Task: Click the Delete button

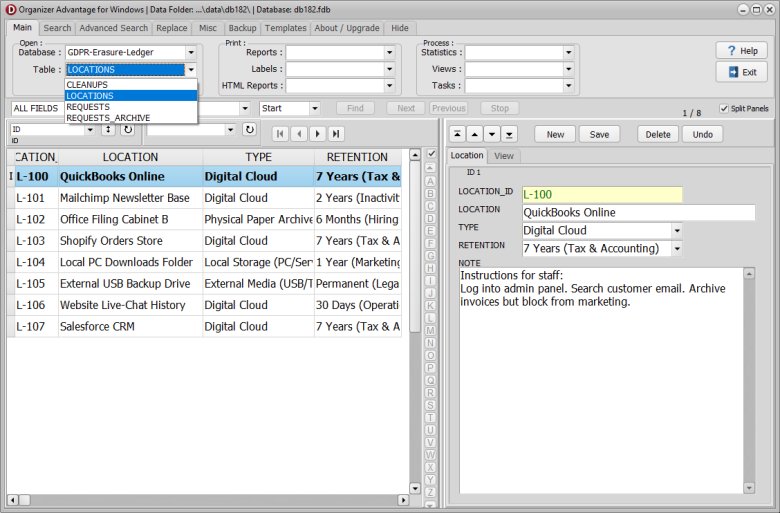Action: point(658,134)
